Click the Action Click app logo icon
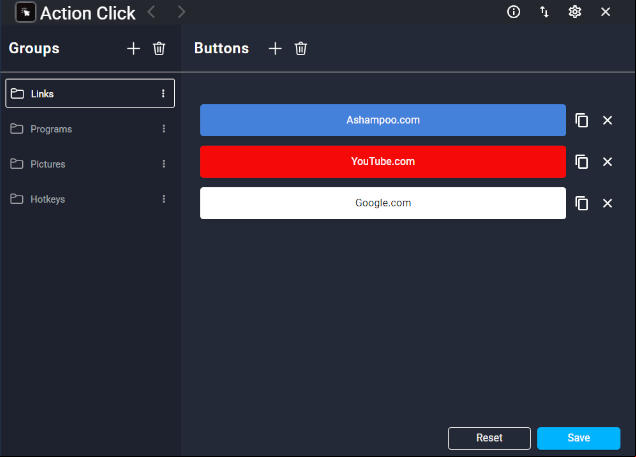Screen dimensions: 636x457 (x=25, y=12)
